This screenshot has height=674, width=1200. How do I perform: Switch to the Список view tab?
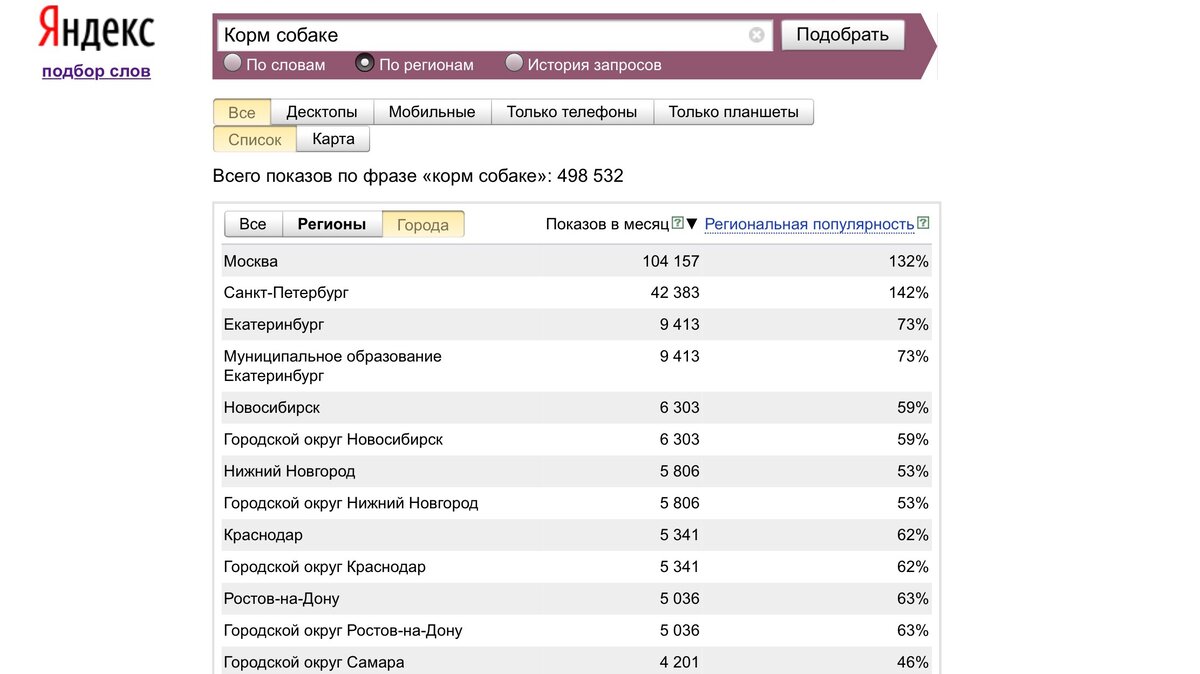255,139
